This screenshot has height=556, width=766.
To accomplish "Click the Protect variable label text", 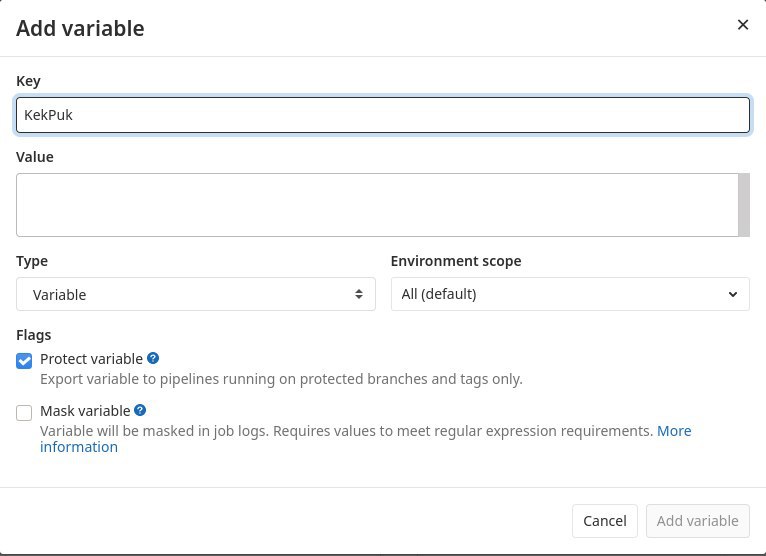I will (x=91, y=359).
